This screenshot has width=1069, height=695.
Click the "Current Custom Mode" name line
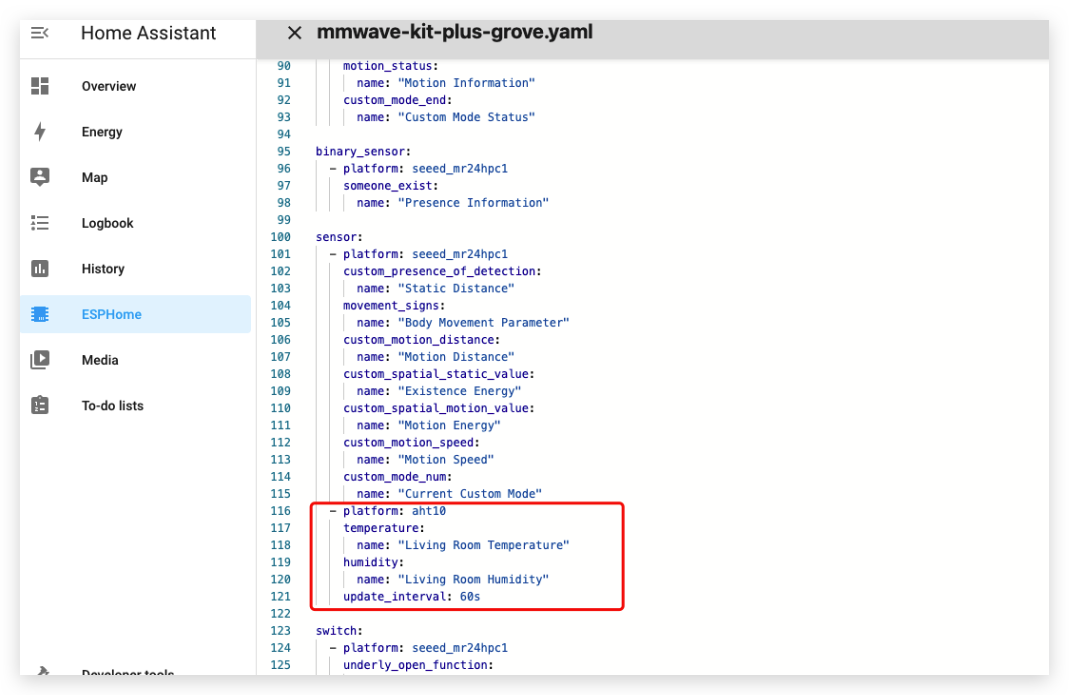(x=449, y=494)
